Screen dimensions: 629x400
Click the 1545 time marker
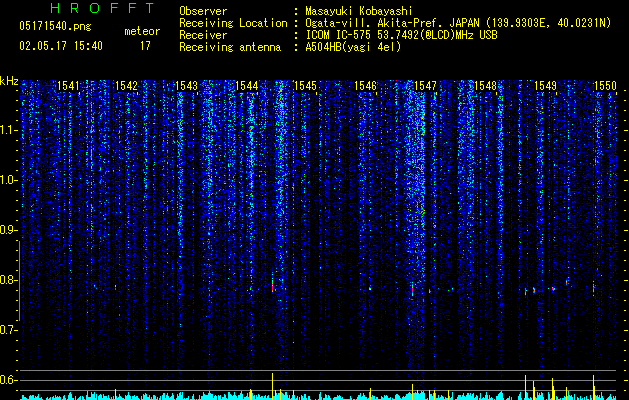(x=305, y=86)
